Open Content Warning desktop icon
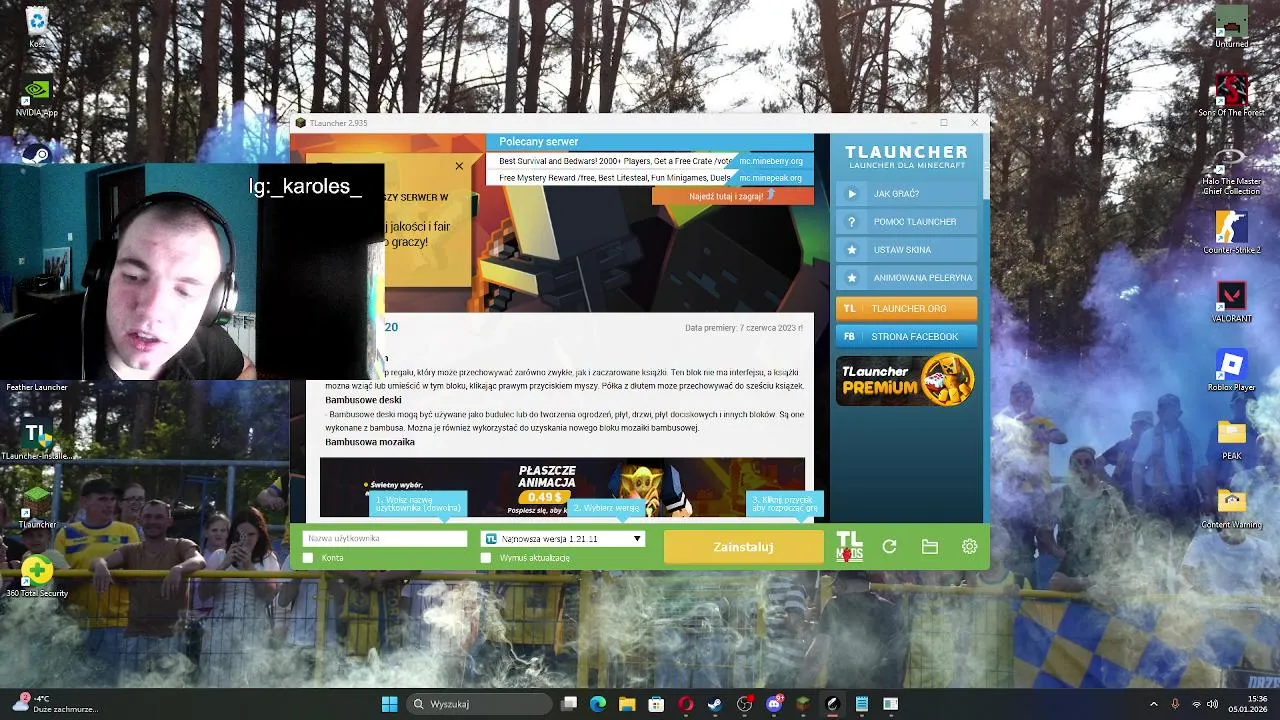Screen dimensions: 1280x720 coord(1231,508)
